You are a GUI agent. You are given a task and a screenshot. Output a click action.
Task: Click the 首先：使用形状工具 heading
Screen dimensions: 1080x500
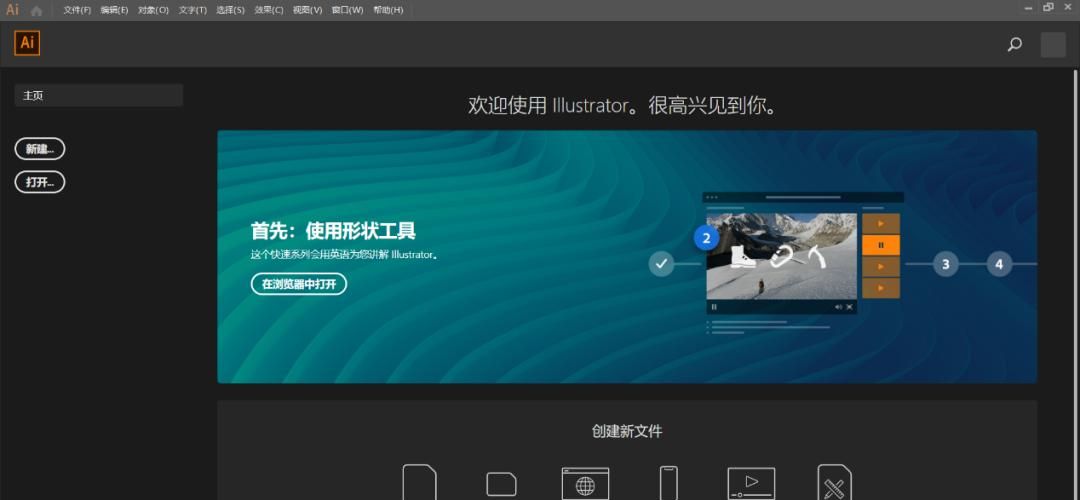coord(333,231)
